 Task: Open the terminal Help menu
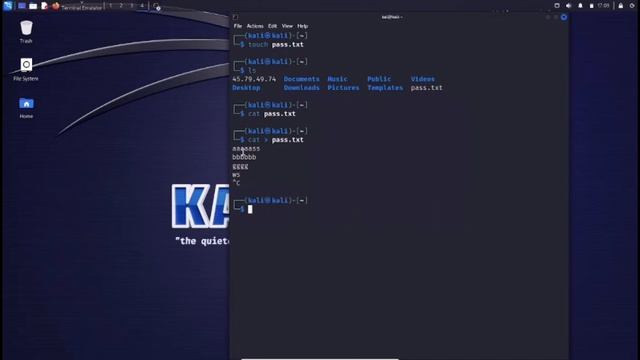(302, 26)
